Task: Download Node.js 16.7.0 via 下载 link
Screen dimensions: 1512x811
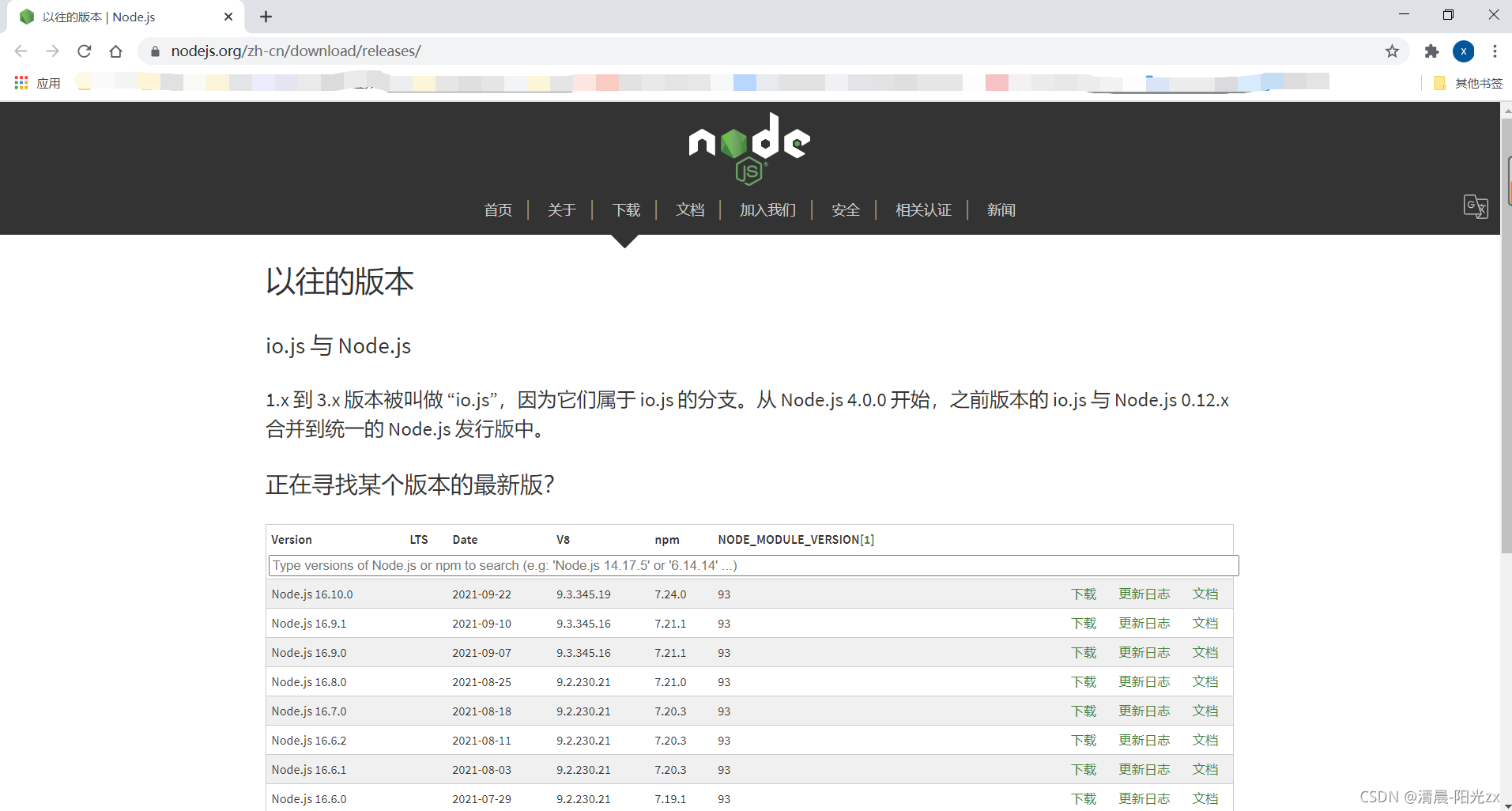Action: 1084,711
